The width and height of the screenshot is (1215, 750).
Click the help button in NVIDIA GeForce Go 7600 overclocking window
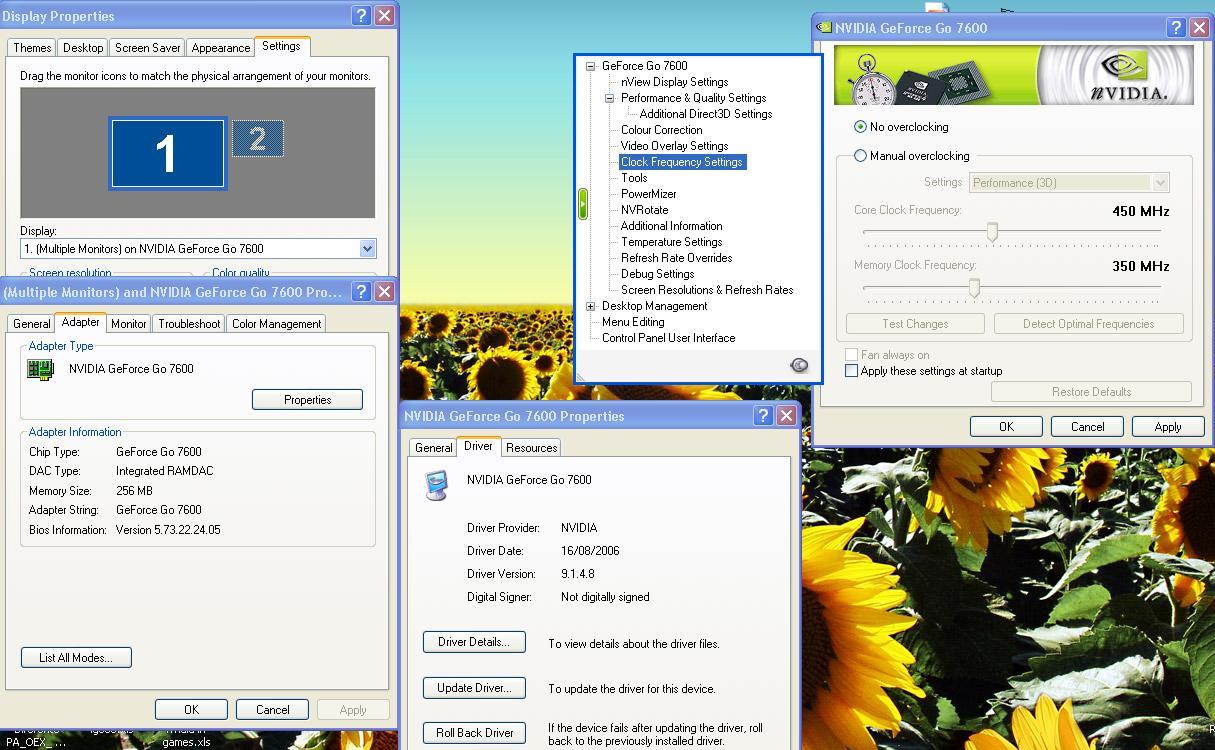pyautogui.click(x=1176, y=28)
